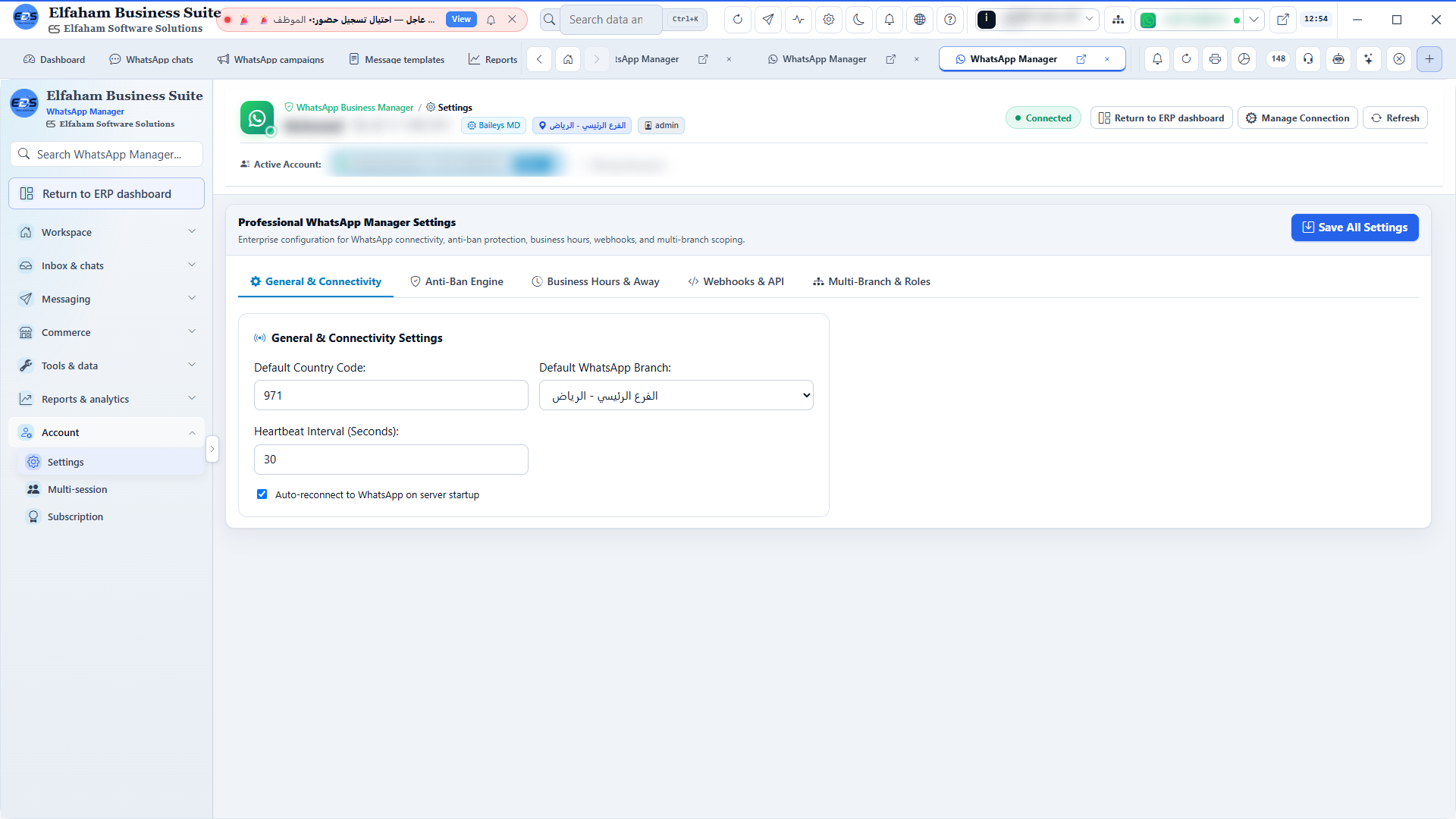Screen dimensions: 1456x819
Task: Open the help question mark icon
Action: click(x=950, y=20)
